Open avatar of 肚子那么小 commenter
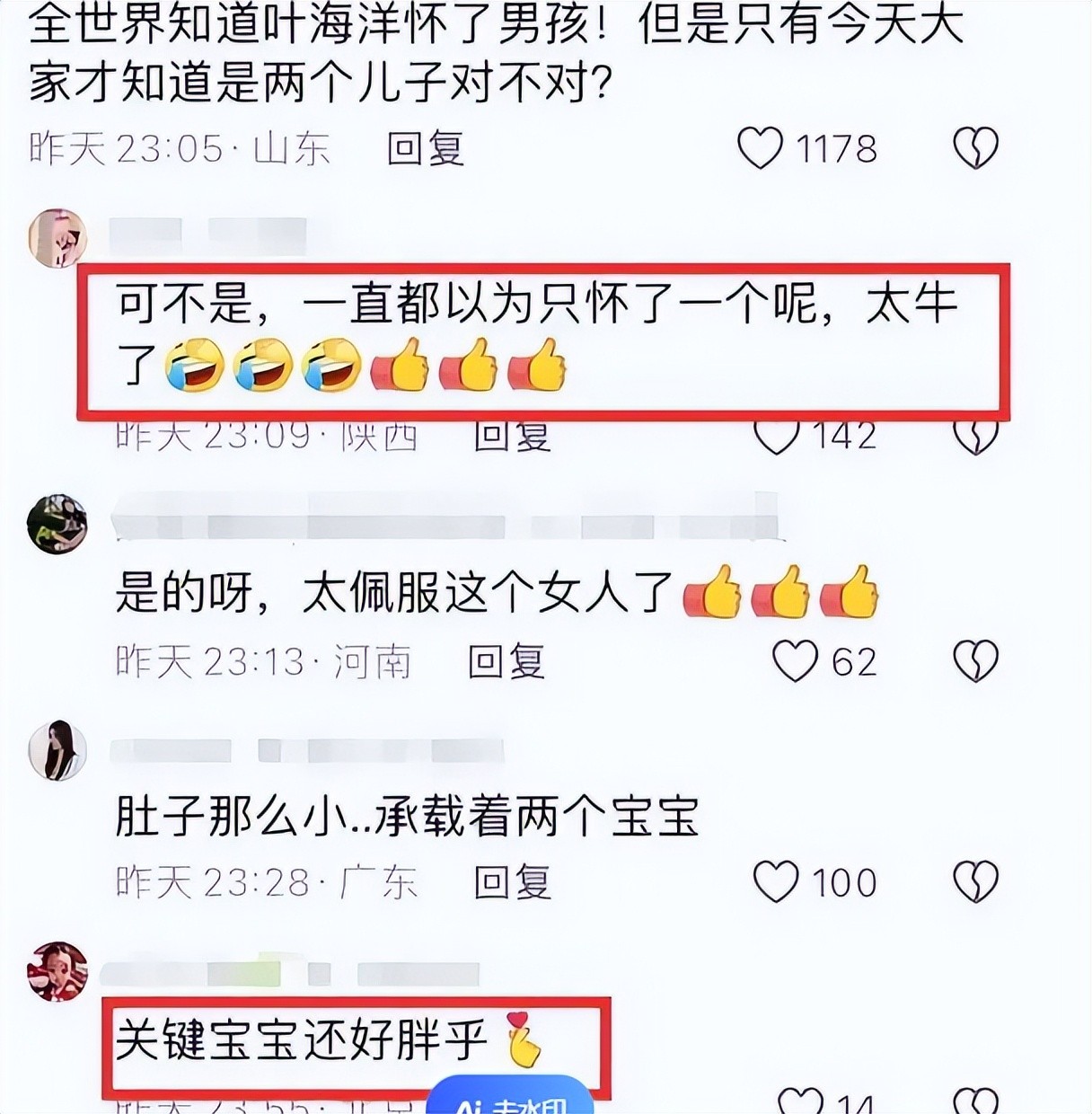 57,750
